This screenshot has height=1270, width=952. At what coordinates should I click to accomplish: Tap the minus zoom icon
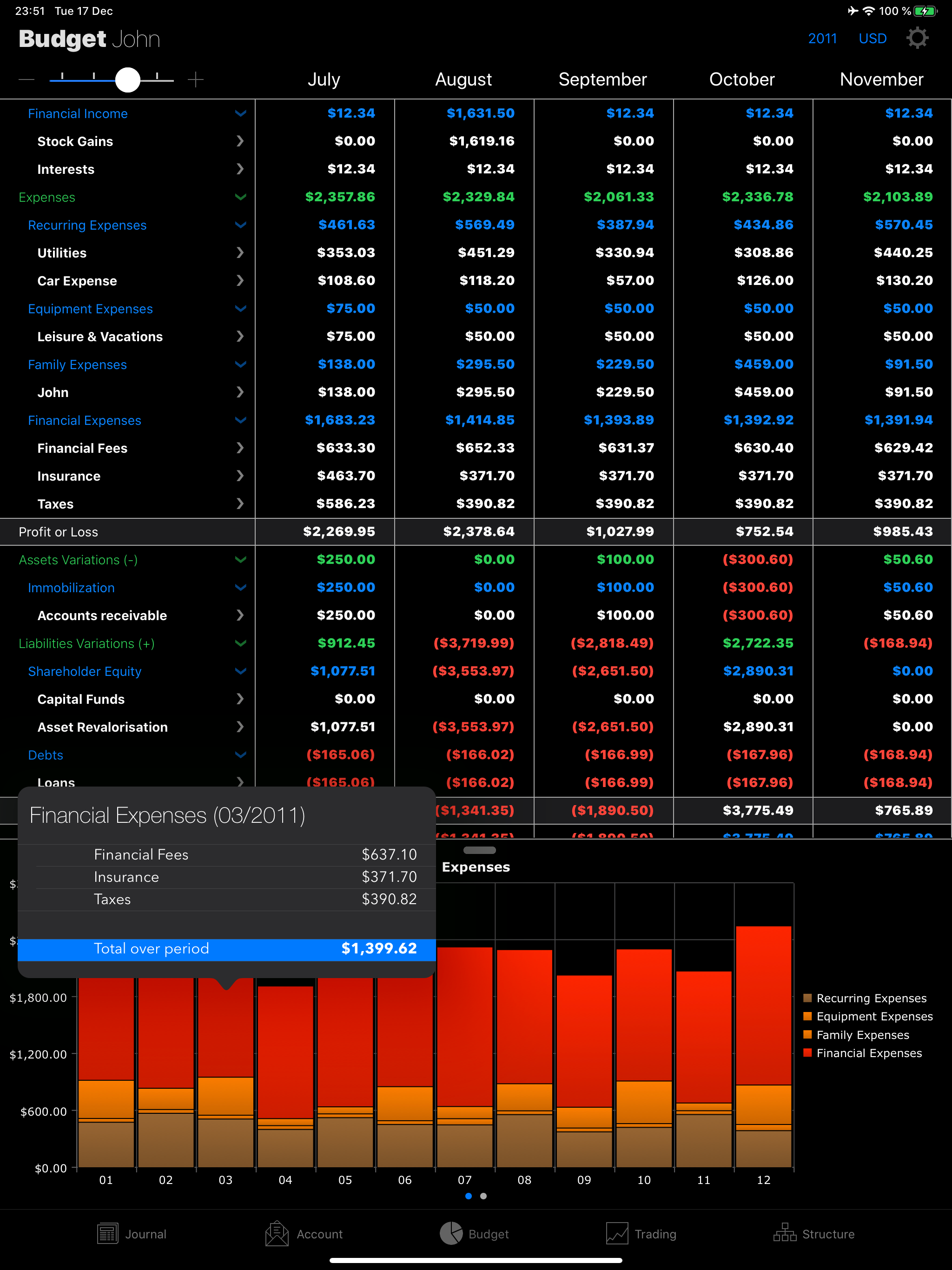pyautogui.click(x=26, y=79)
